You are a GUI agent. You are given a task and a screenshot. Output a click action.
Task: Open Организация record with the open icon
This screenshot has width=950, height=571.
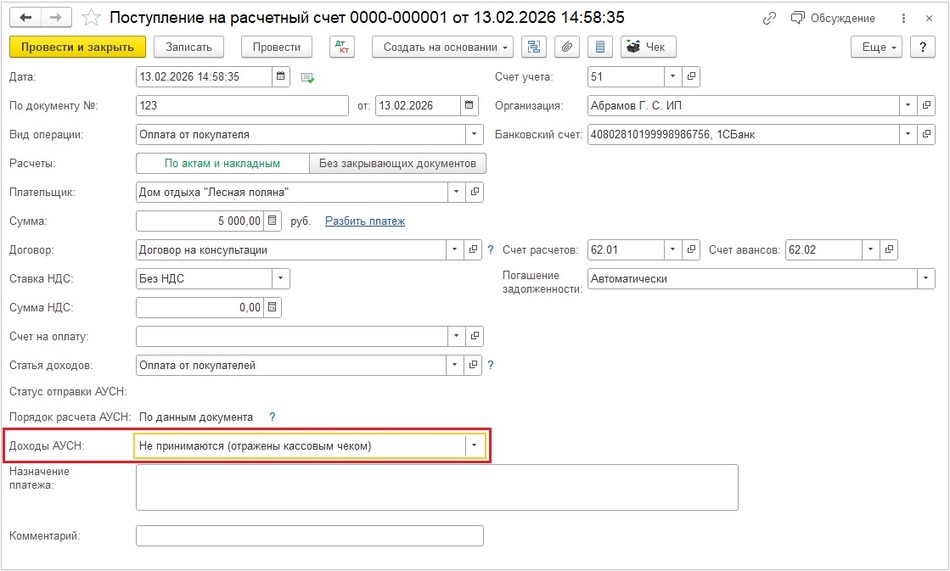point(927,106)
